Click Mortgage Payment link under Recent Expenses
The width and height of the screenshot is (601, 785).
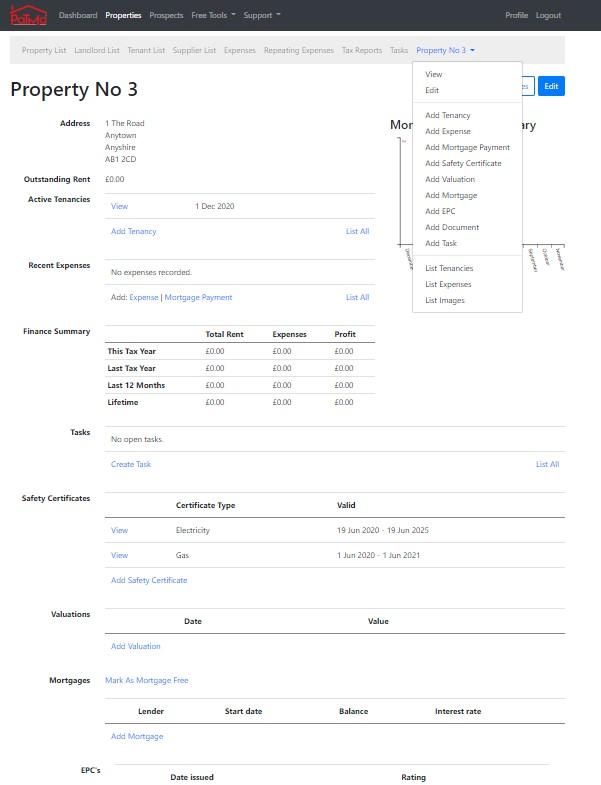(198, 297)
